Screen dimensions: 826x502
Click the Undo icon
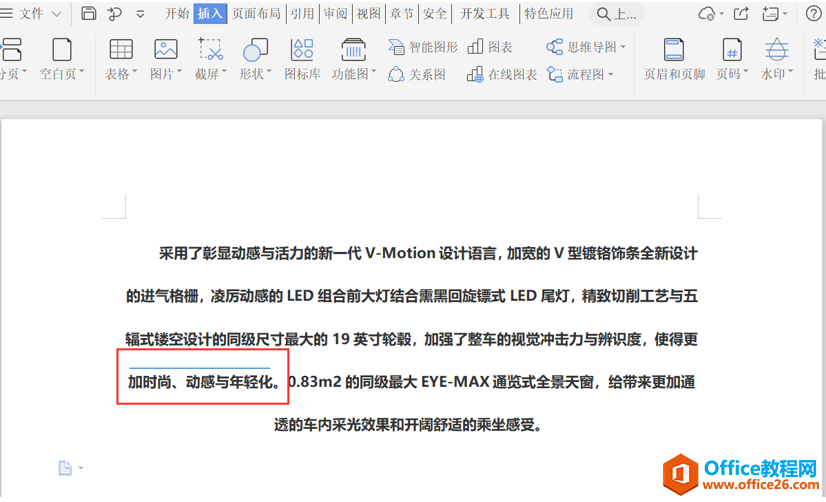114,14
